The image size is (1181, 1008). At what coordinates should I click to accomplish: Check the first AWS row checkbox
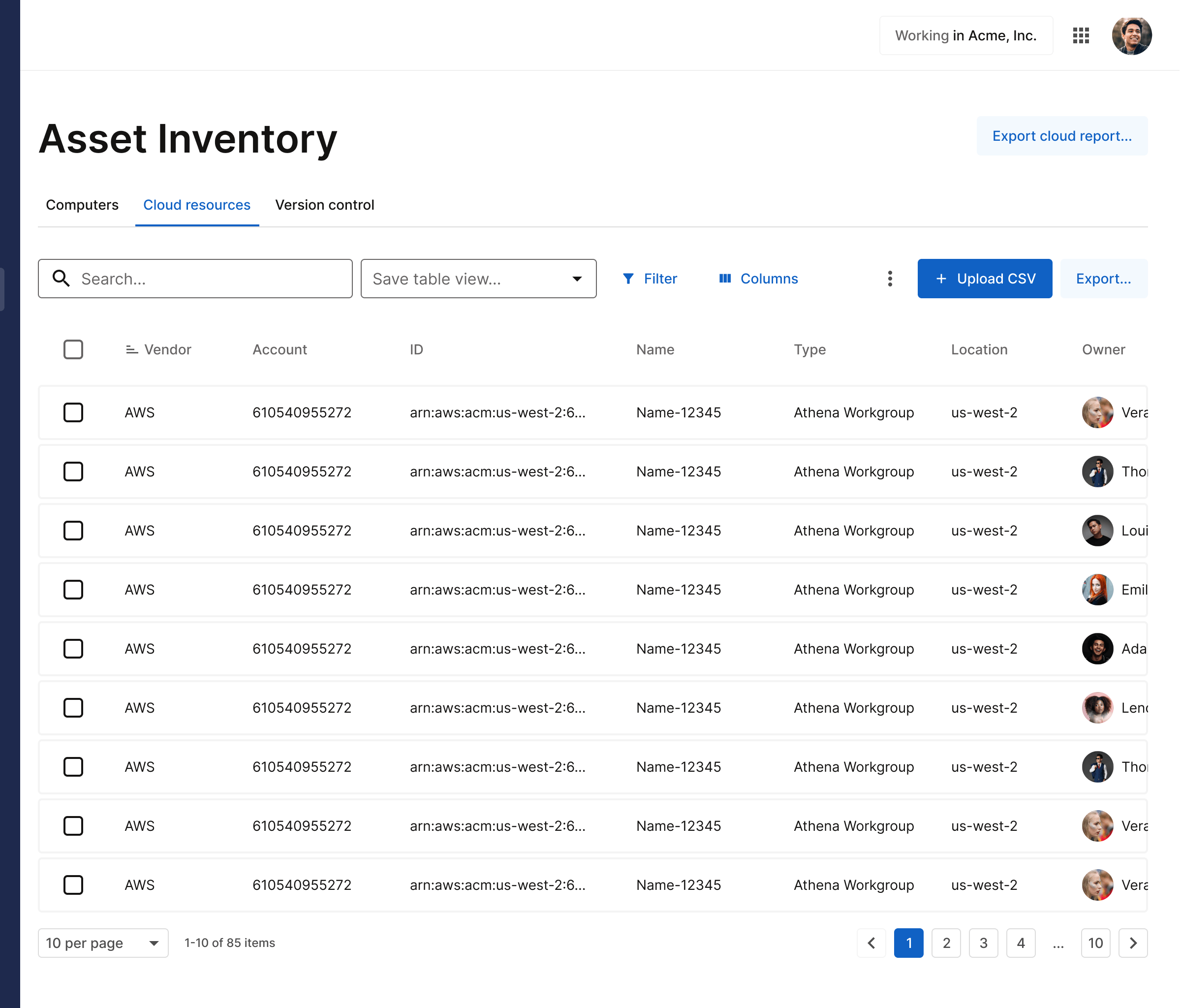[x=73, y=412]
